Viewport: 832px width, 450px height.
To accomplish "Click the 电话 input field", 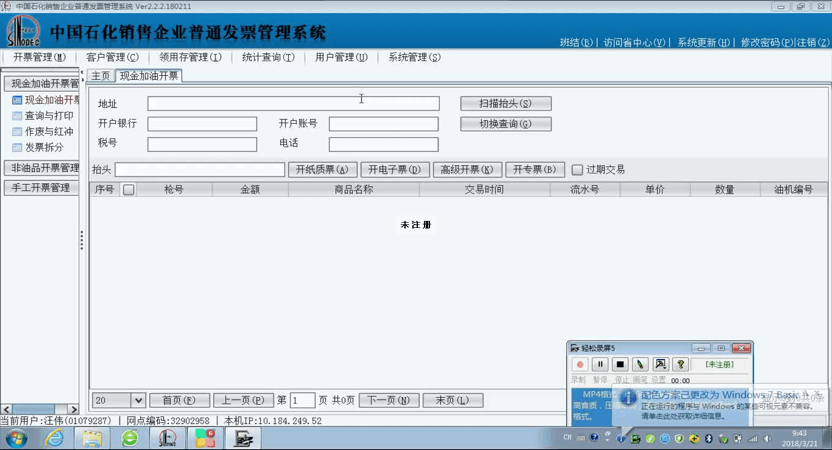I will coord(384,144).
